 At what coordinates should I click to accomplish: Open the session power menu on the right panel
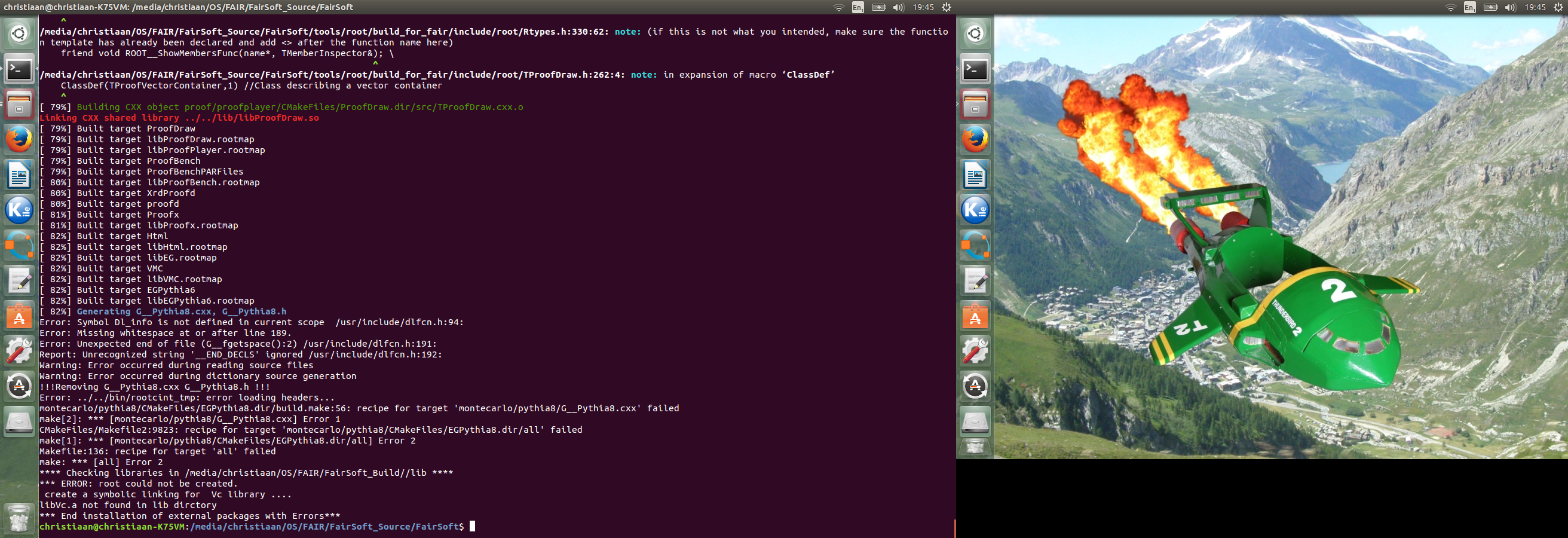pos(1558,7)
